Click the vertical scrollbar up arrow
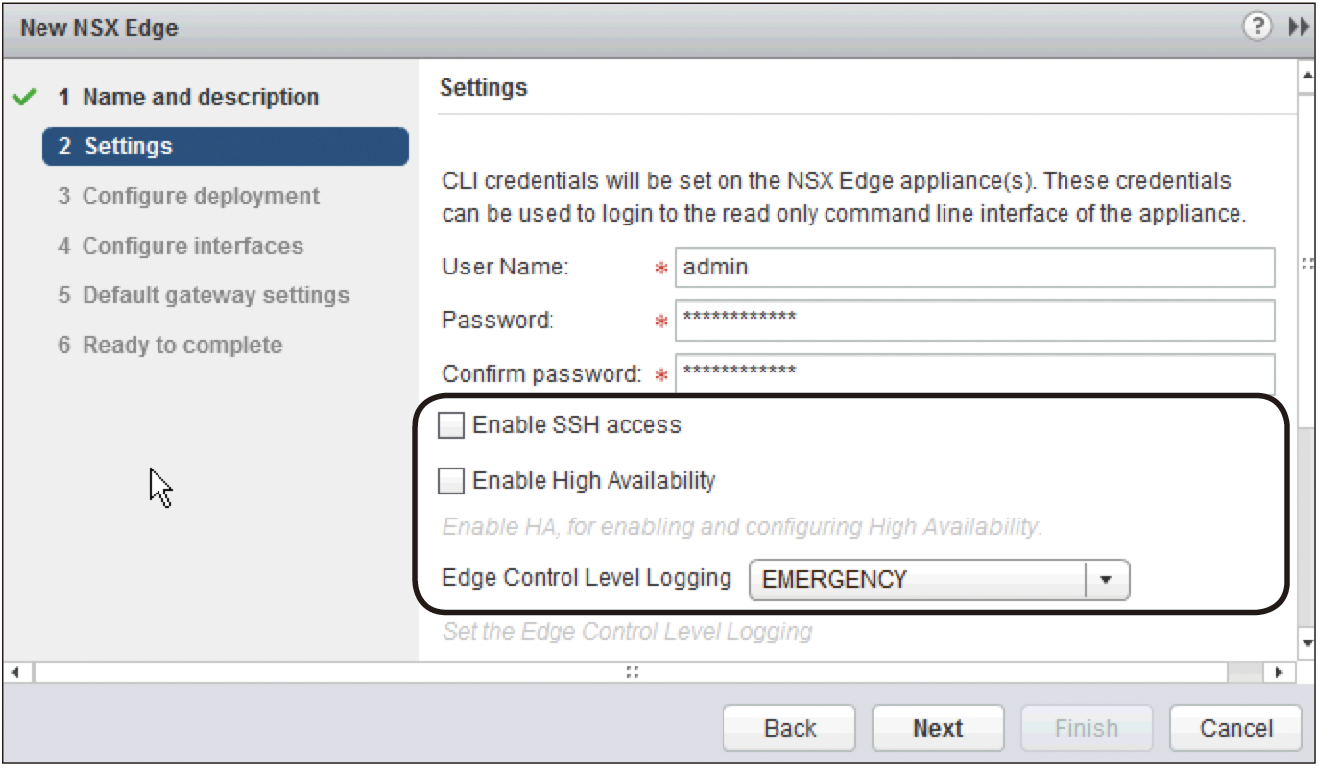The image size is (1319, 768). tap(1306, 76)
